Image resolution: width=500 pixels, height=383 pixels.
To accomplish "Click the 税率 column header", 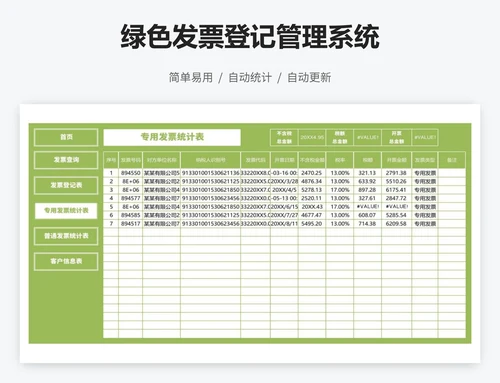I will pyautogui.click(x=340, y=160).
